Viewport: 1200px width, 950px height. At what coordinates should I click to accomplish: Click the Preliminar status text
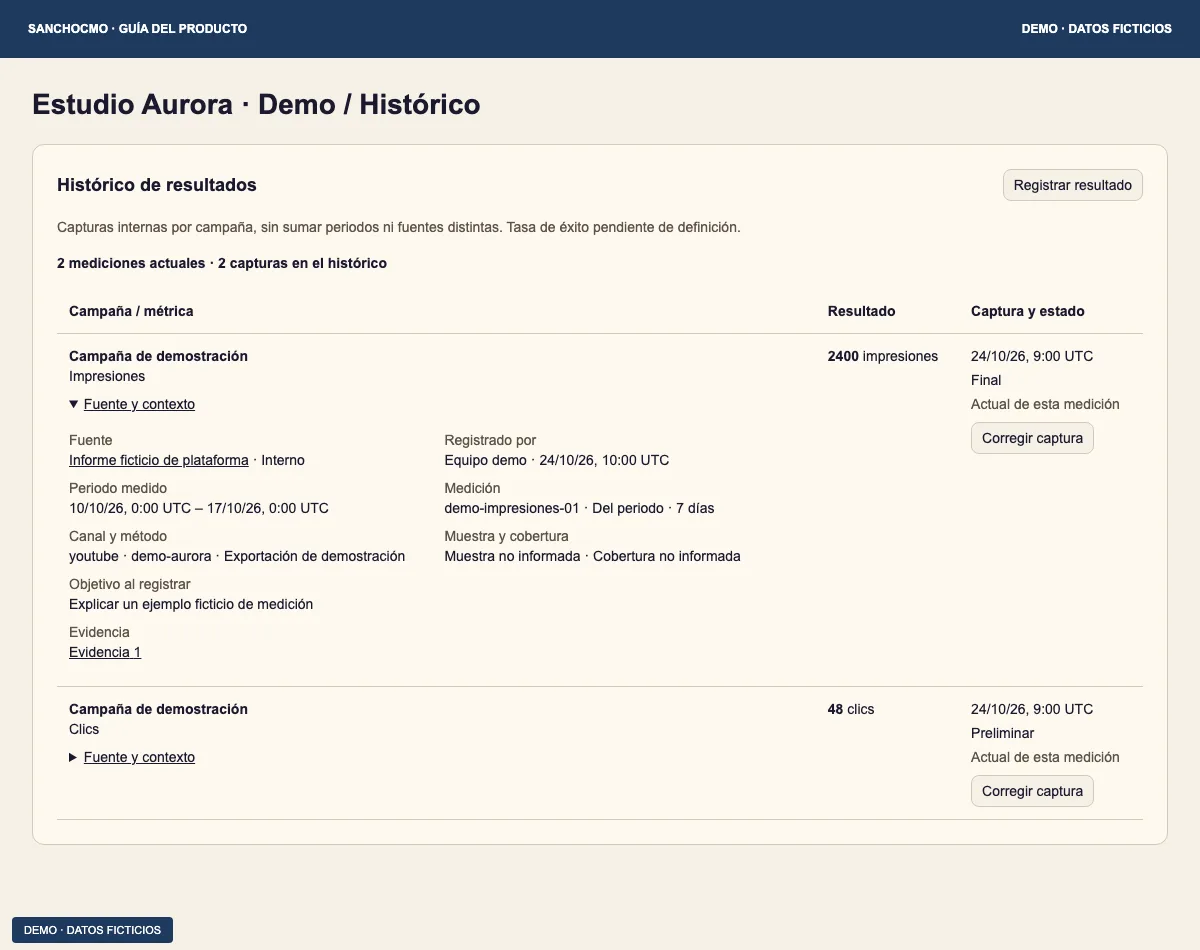(1003, 733)
